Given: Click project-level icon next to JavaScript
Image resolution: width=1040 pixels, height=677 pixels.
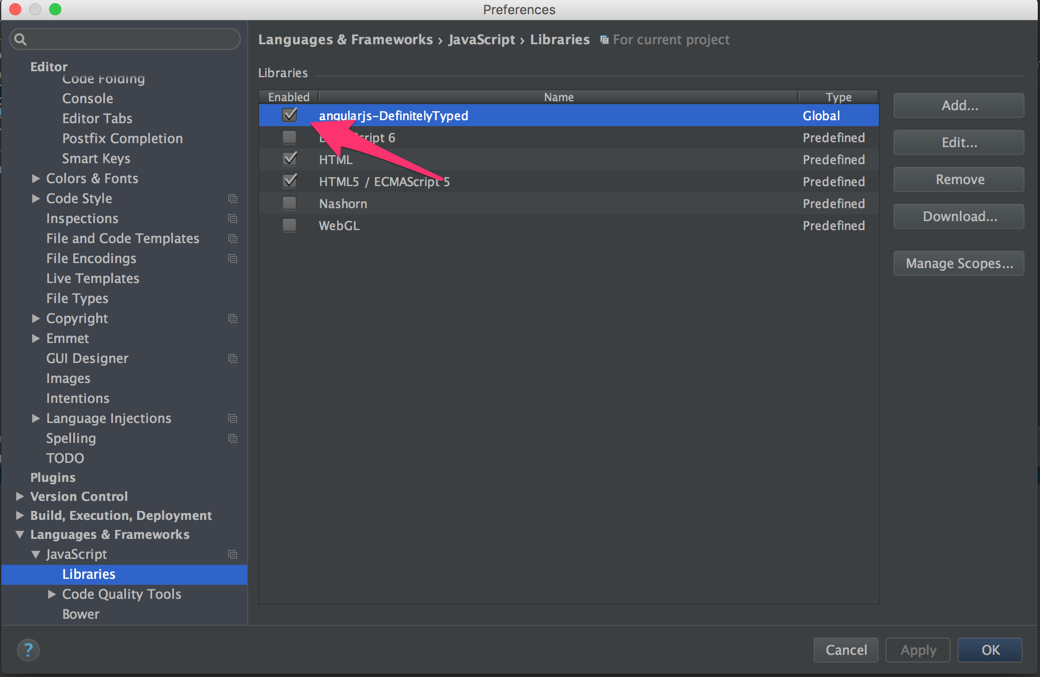Looking at the screenshot, I should (x=232, y=554).
